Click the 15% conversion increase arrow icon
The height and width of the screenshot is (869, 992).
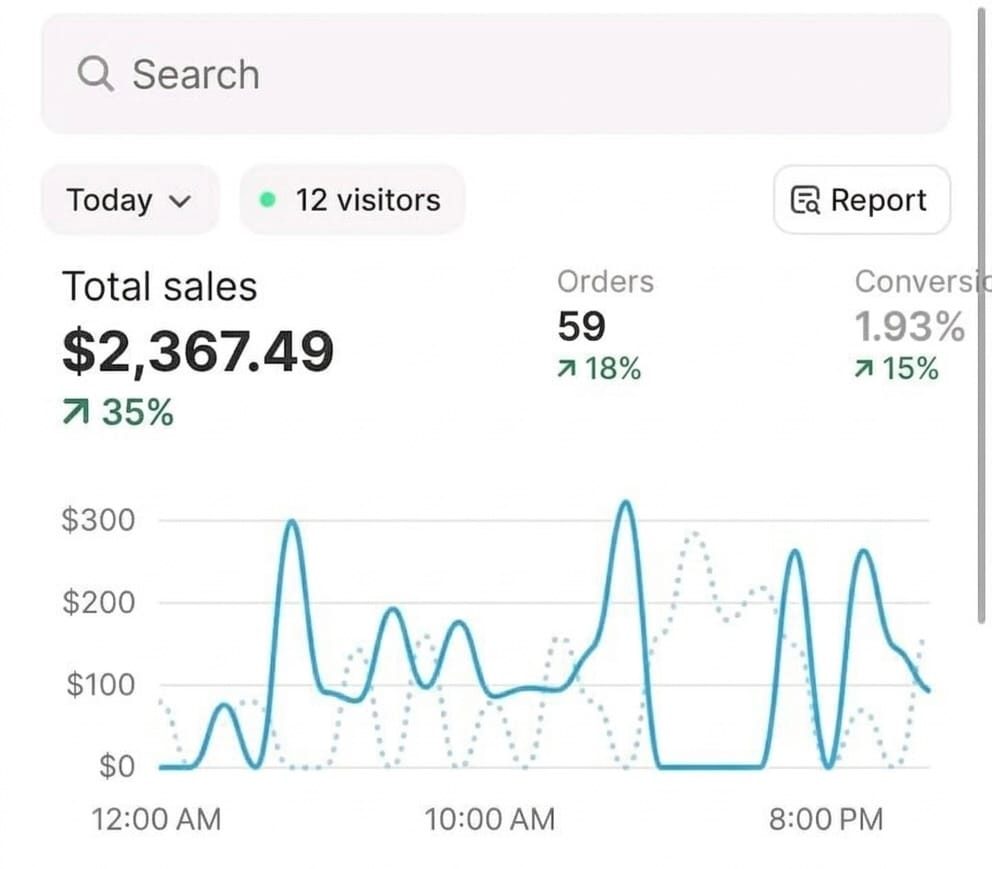(x=864, y=370)
